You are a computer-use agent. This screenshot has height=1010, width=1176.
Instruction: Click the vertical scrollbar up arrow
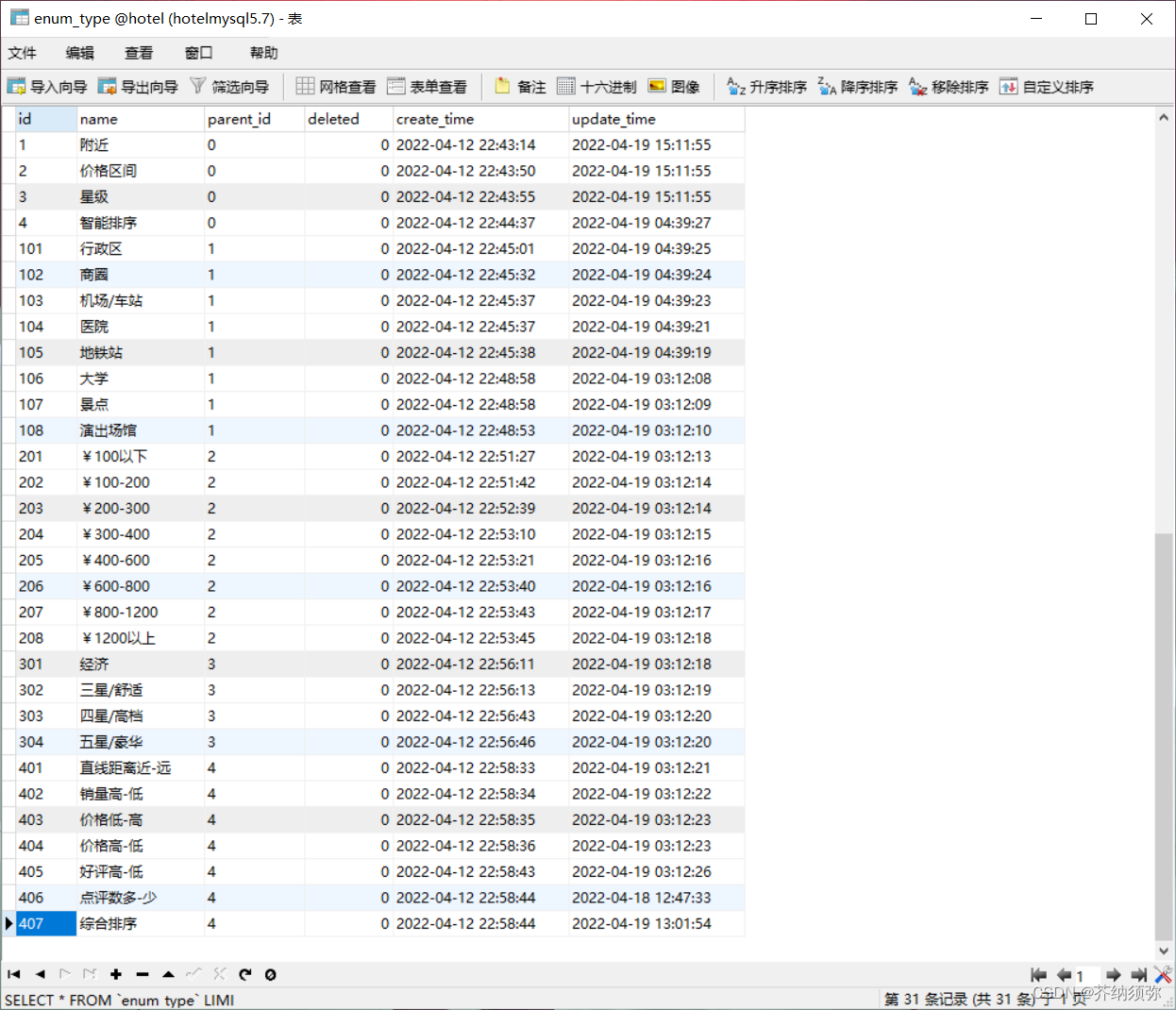[1164, 117]
